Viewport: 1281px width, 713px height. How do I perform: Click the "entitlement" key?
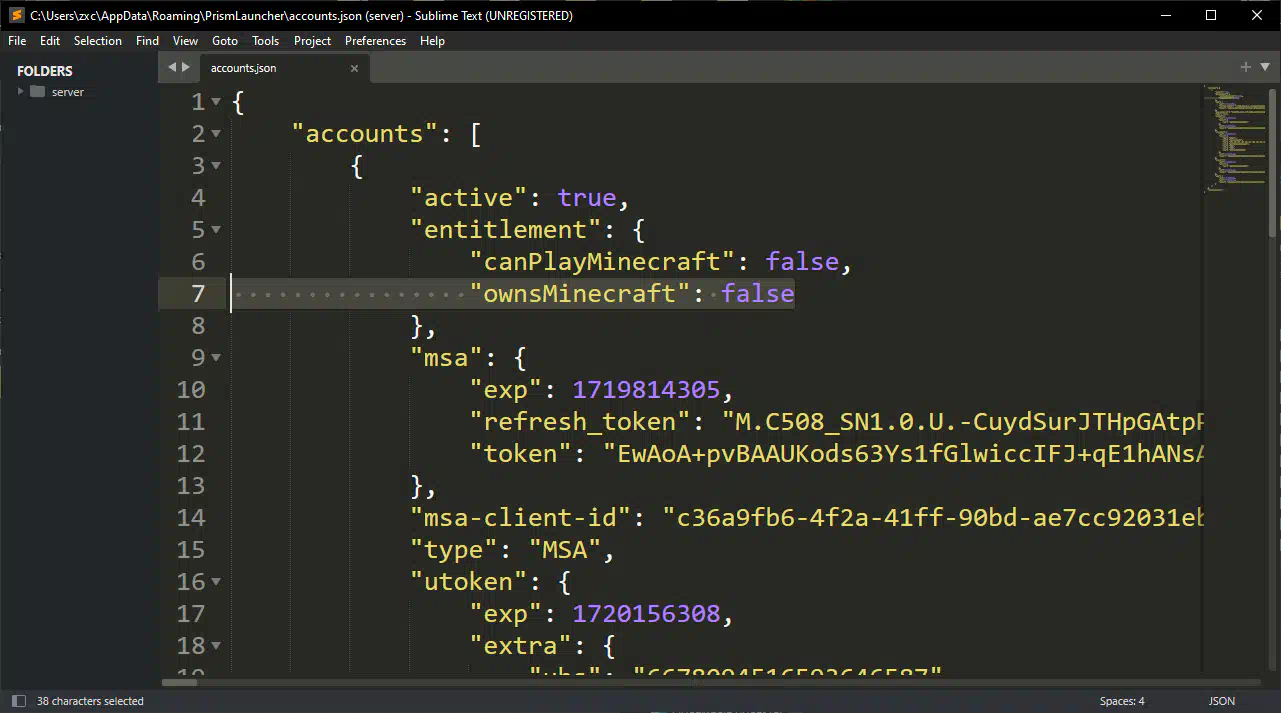(x=506, y=230)
